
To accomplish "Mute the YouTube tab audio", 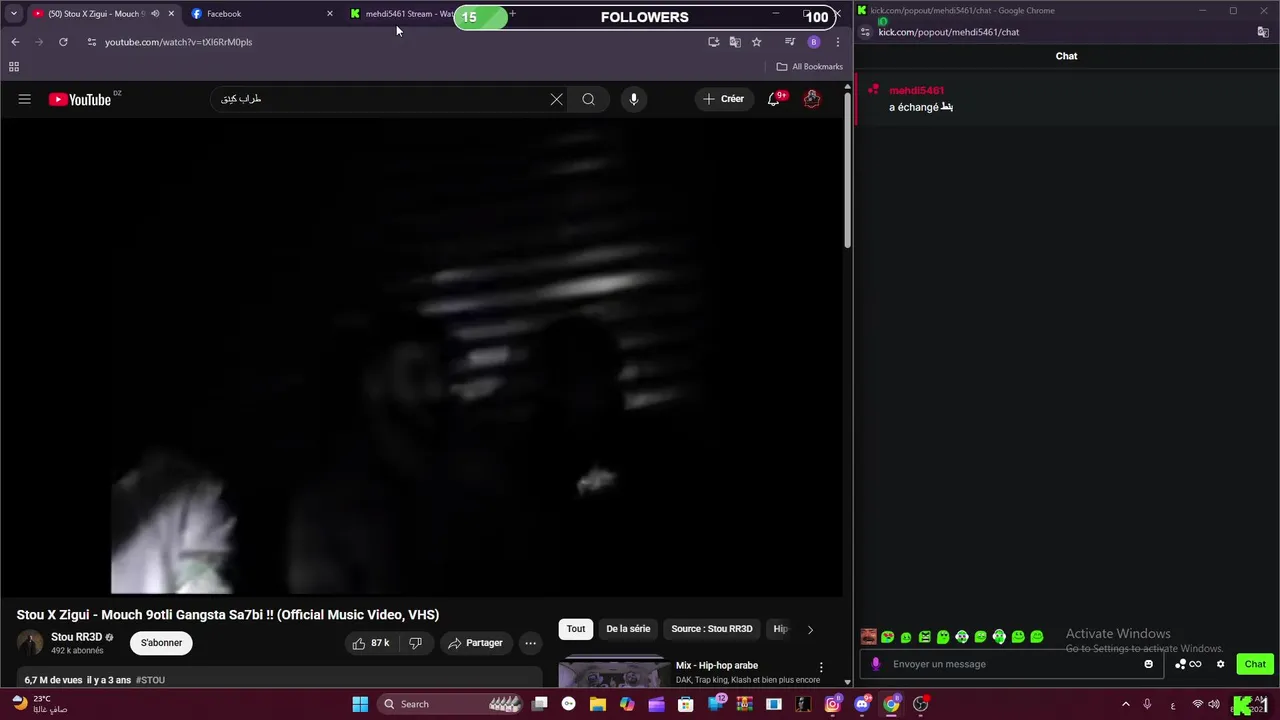I will tap(155, 14).
